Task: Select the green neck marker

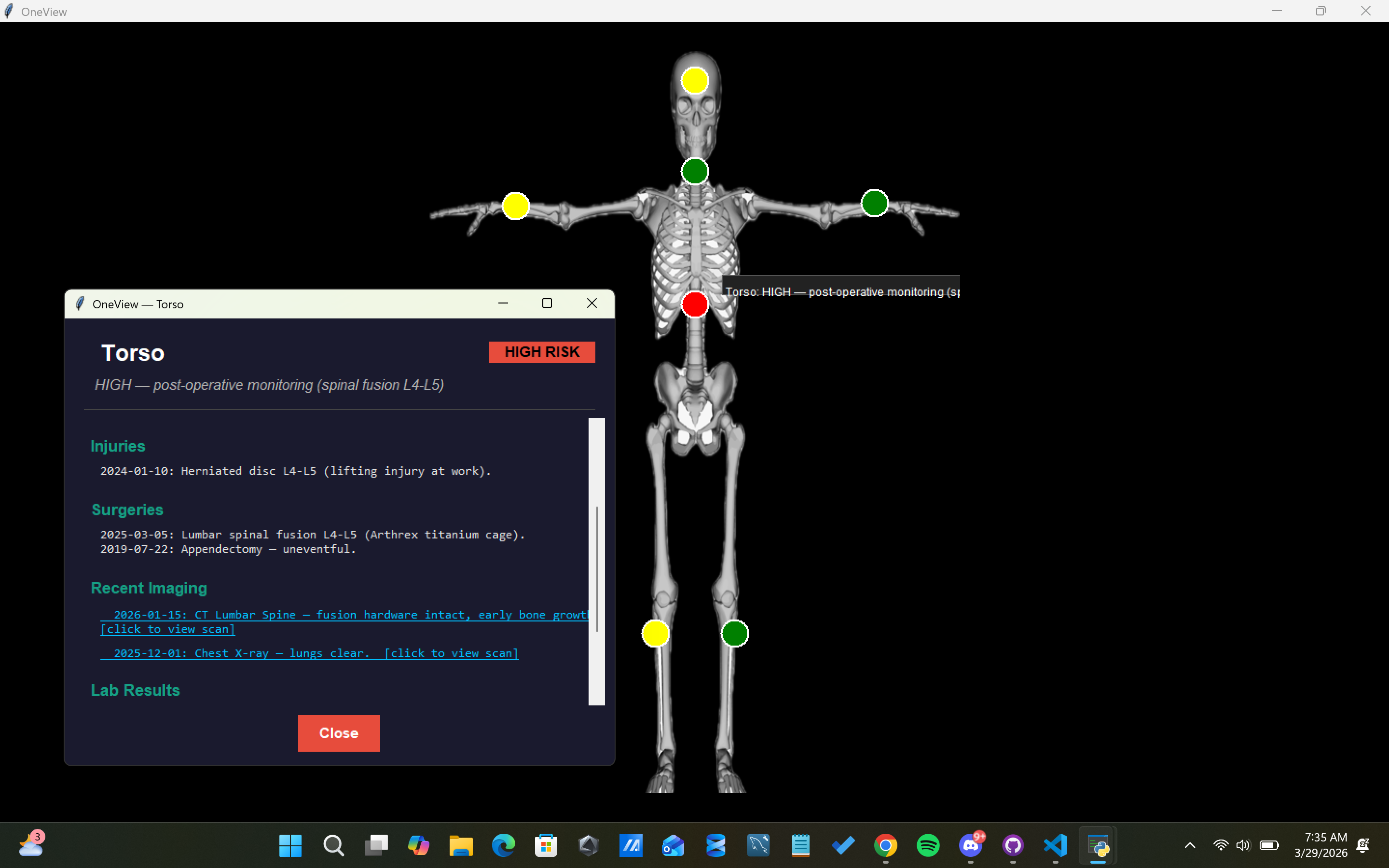Action: pos(695,171)
